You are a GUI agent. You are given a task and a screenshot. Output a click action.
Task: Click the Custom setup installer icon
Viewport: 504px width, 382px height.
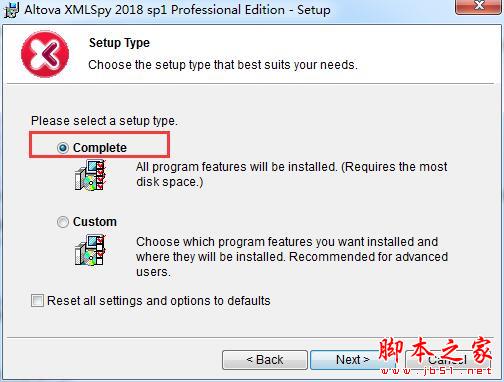tap(90, 250)
